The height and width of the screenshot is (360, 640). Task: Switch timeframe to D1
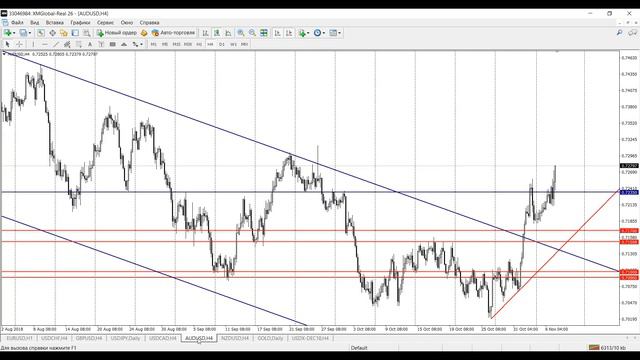pos(222,44)
